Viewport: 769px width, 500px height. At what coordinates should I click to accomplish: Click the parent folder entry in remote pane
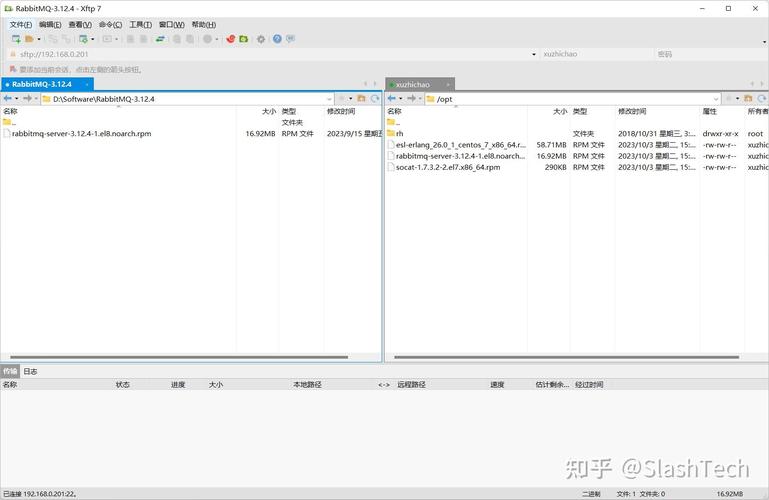click(x=393, y=122)
